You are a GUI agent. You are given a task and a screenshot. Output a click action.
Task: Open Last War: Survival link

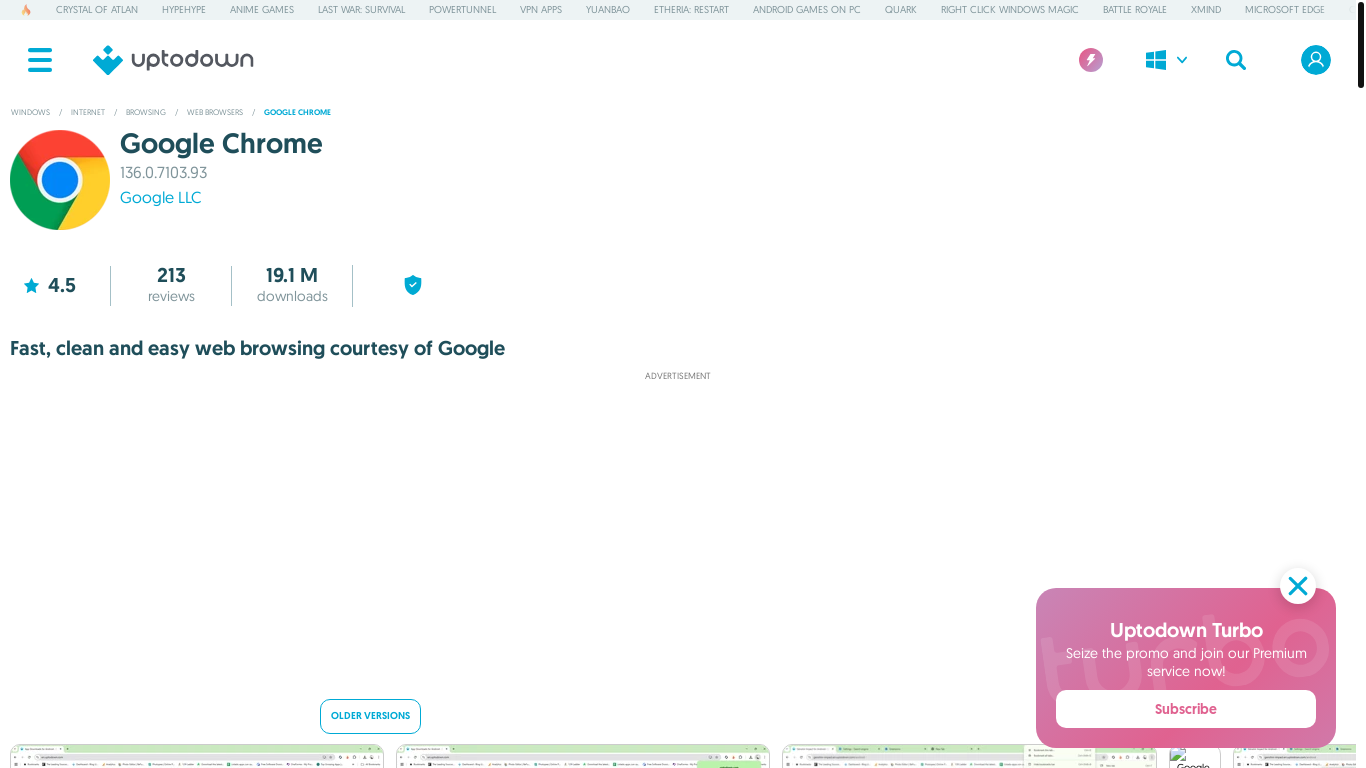click(x=361, y=10)
